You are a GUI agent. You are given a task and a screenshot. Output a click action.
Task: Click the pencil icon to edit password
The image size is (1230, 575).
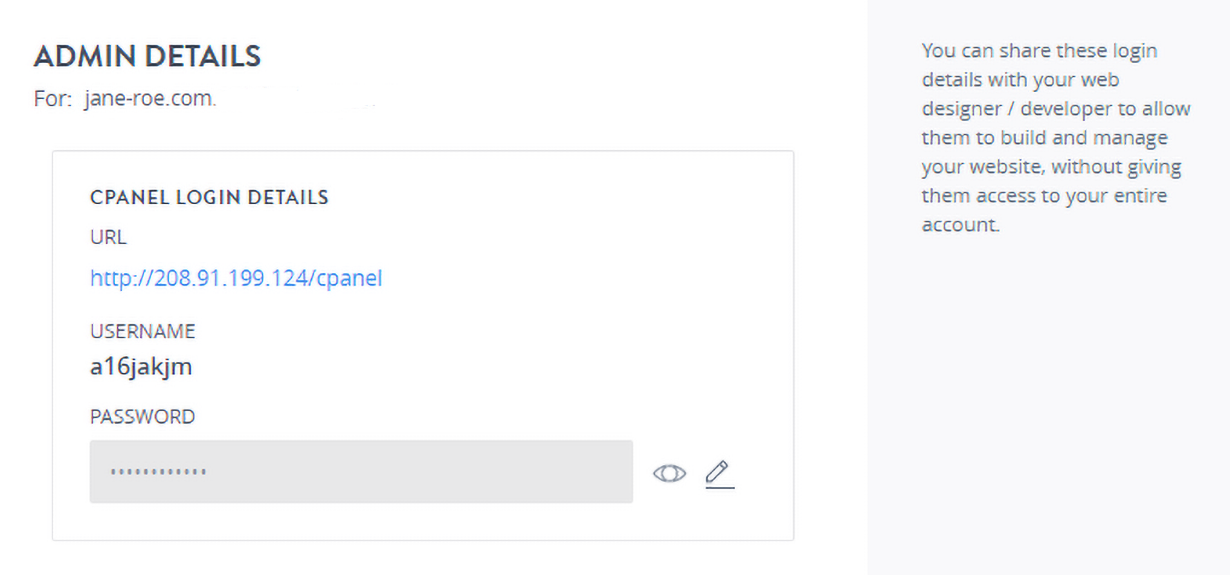(x=717, y=472)
